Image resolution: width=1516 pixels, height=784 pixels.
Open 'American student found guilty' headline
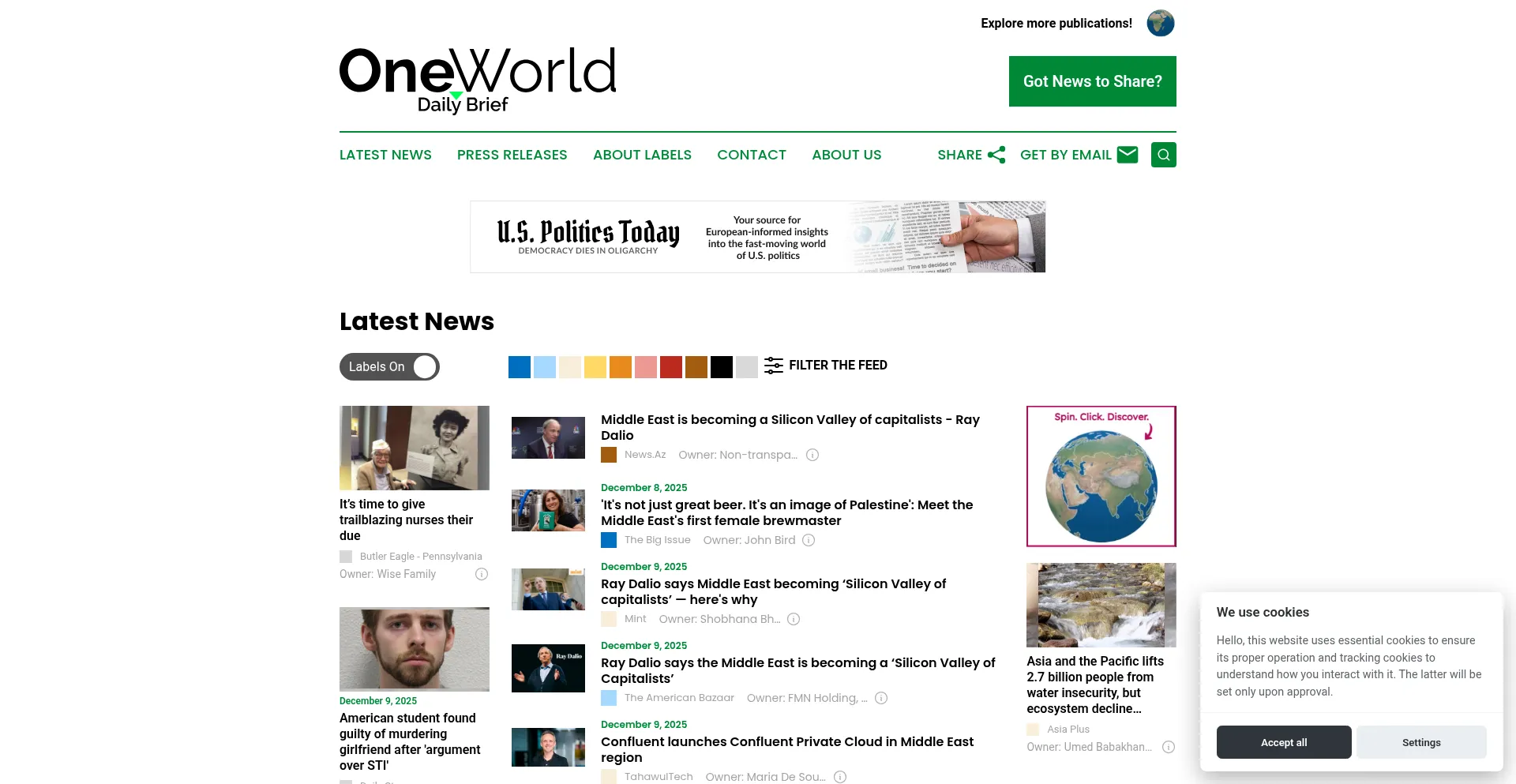pyautogui.click(x=410, y=741)
